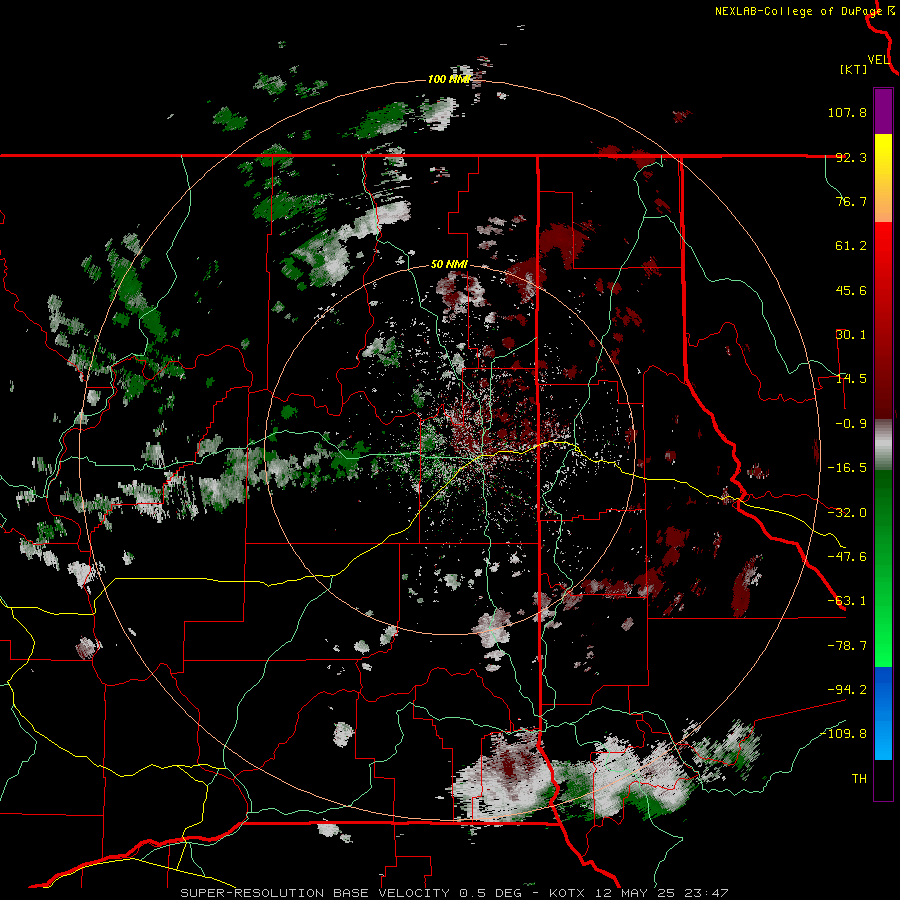This screenshot has height=900, width=900.
Task: Click the 30.1 legend value
Action: coord(851,335)
